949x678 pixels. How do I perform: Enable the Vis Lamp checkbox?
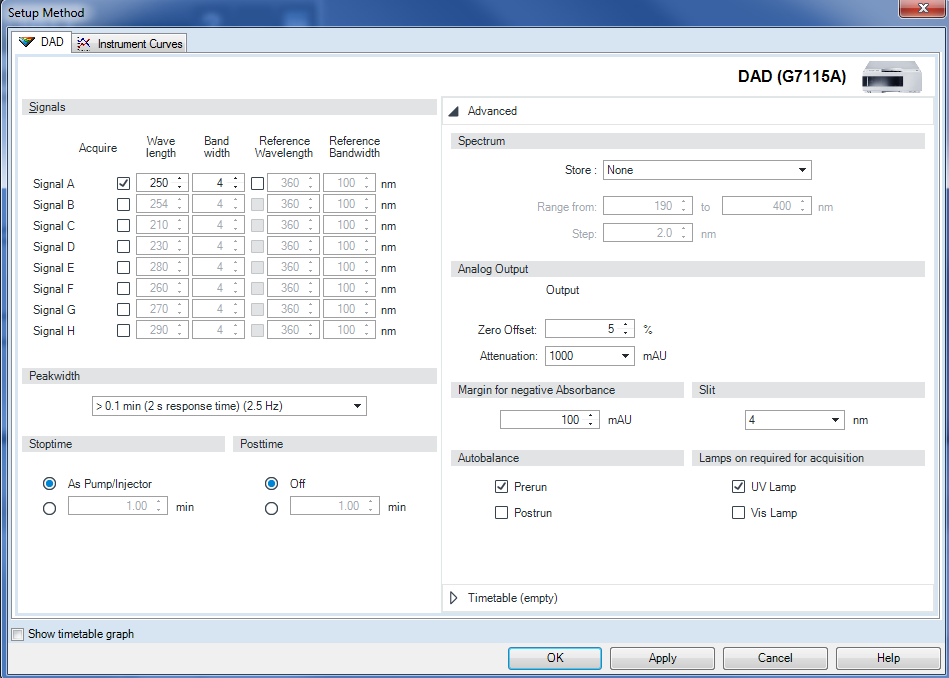(740, 512)
